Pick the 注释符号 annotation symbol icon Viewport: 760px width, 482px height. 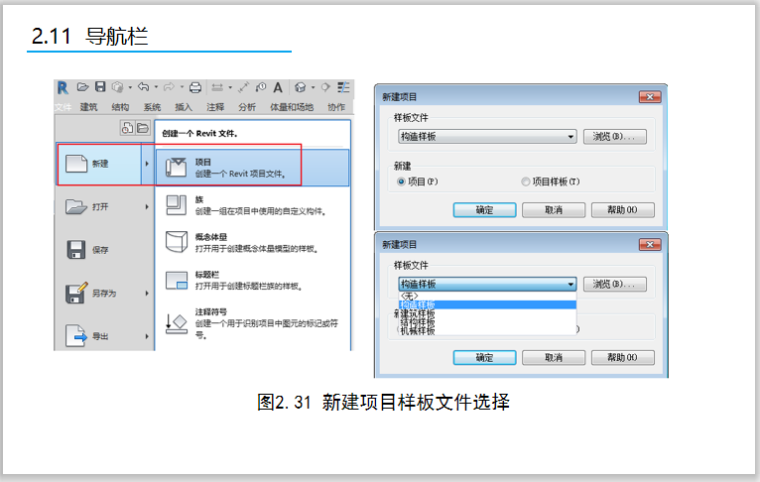click(175, 322)
